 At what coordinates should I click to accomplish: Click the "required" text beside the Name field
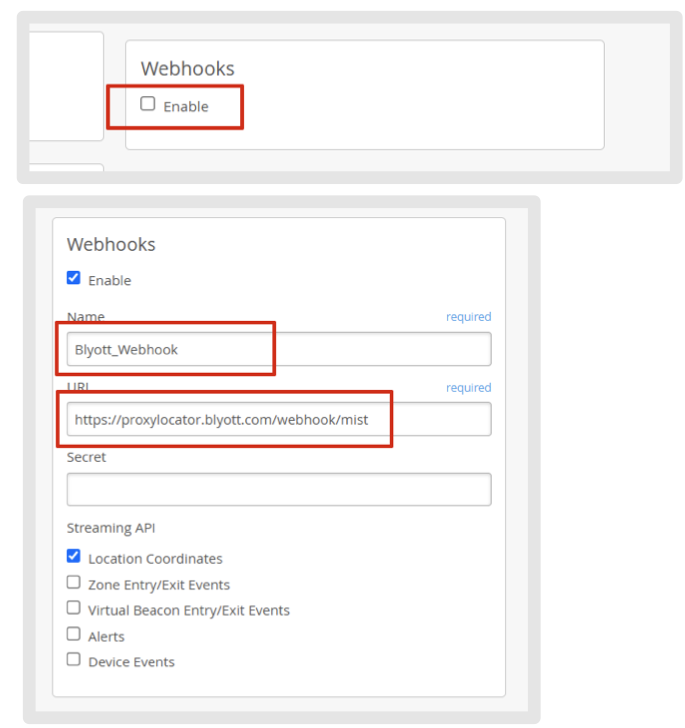point(468,317)
